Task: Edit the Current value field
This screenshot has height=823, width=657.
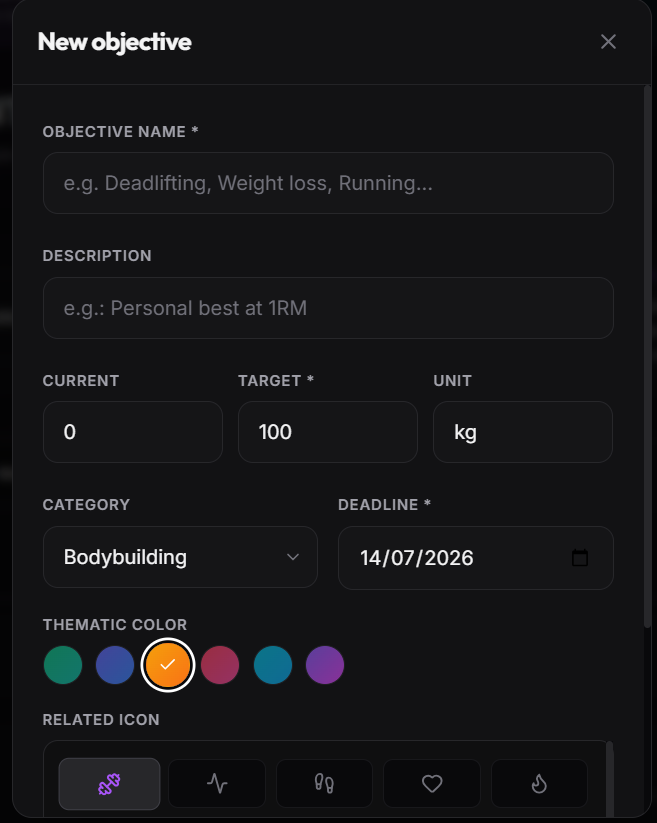Action: [133, 432]
